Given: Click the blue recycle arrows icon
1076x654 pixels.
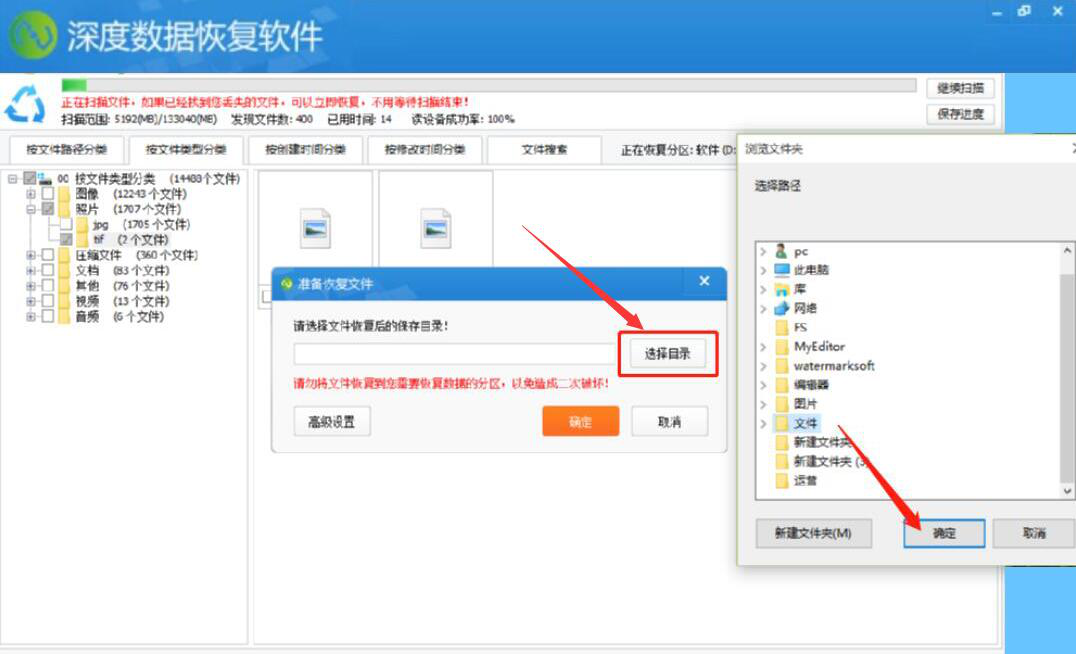Looking at the screenshot, I should tap(25, 104).
